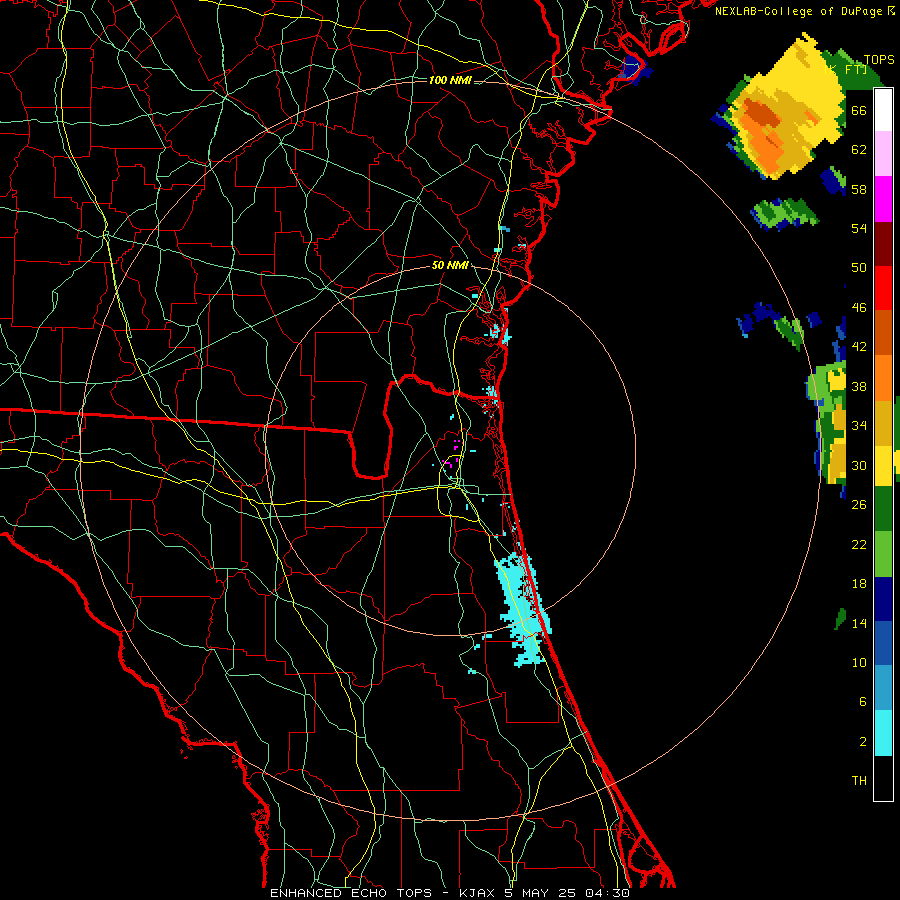Click the dark red maroon legend block

pos(883,243)
